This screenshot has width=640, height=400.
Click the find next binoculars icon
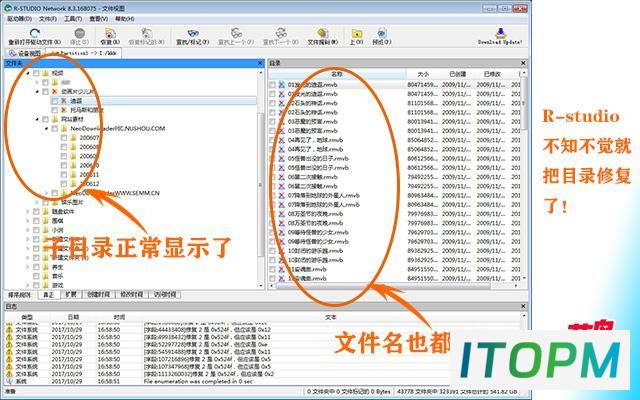pos(281,33)
